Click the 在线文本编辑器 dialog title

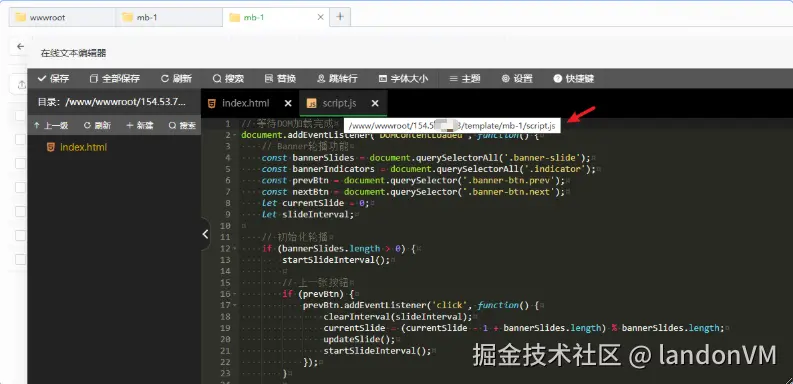coord(73,53)
